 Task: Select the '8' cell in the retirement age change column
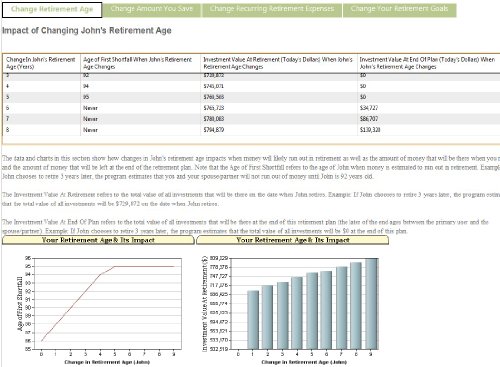click(42, 130)
